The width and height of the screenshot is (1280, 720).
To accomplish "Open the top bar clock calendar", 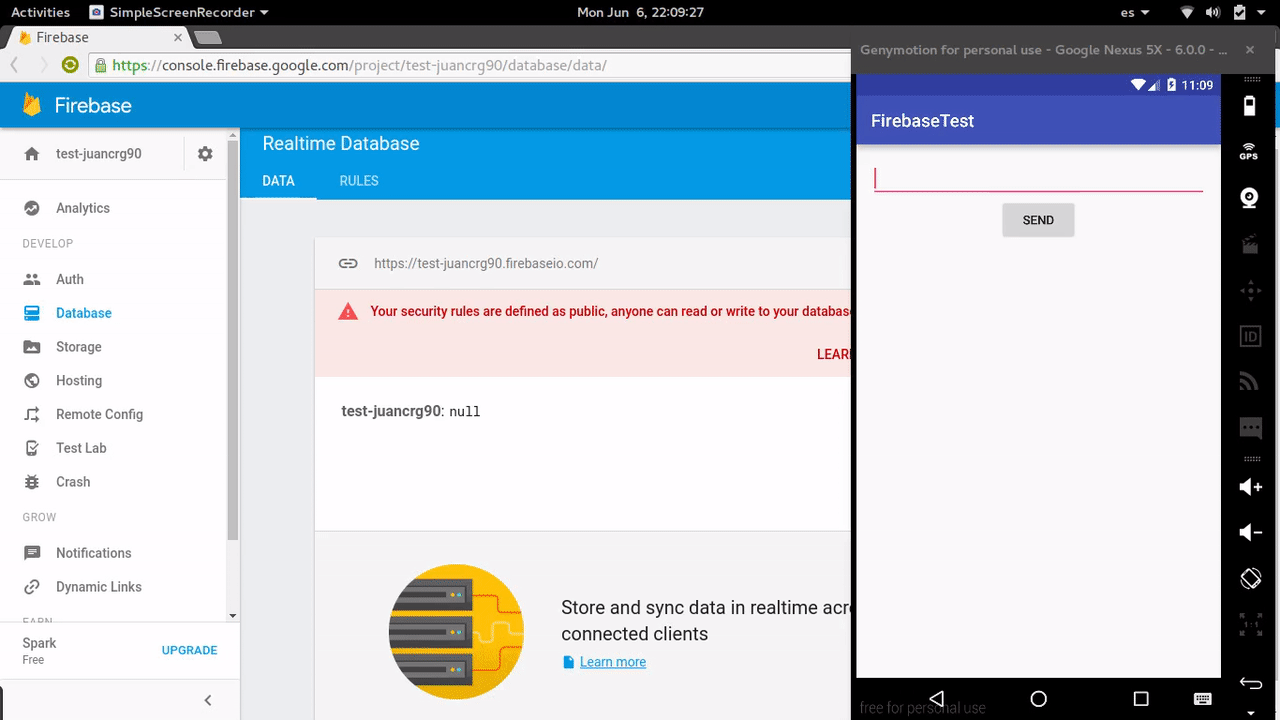I will click(640, 12).
